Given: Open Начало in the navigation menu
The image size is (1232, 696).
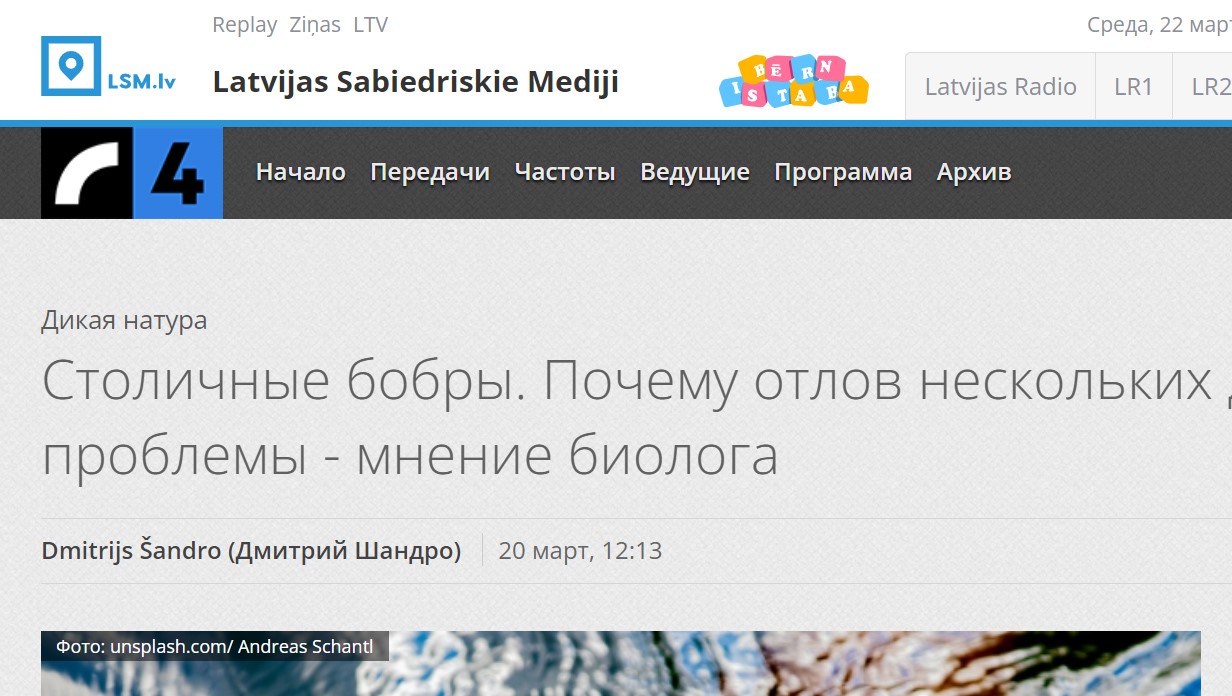Looking at the screenshot, I should 301,172.
